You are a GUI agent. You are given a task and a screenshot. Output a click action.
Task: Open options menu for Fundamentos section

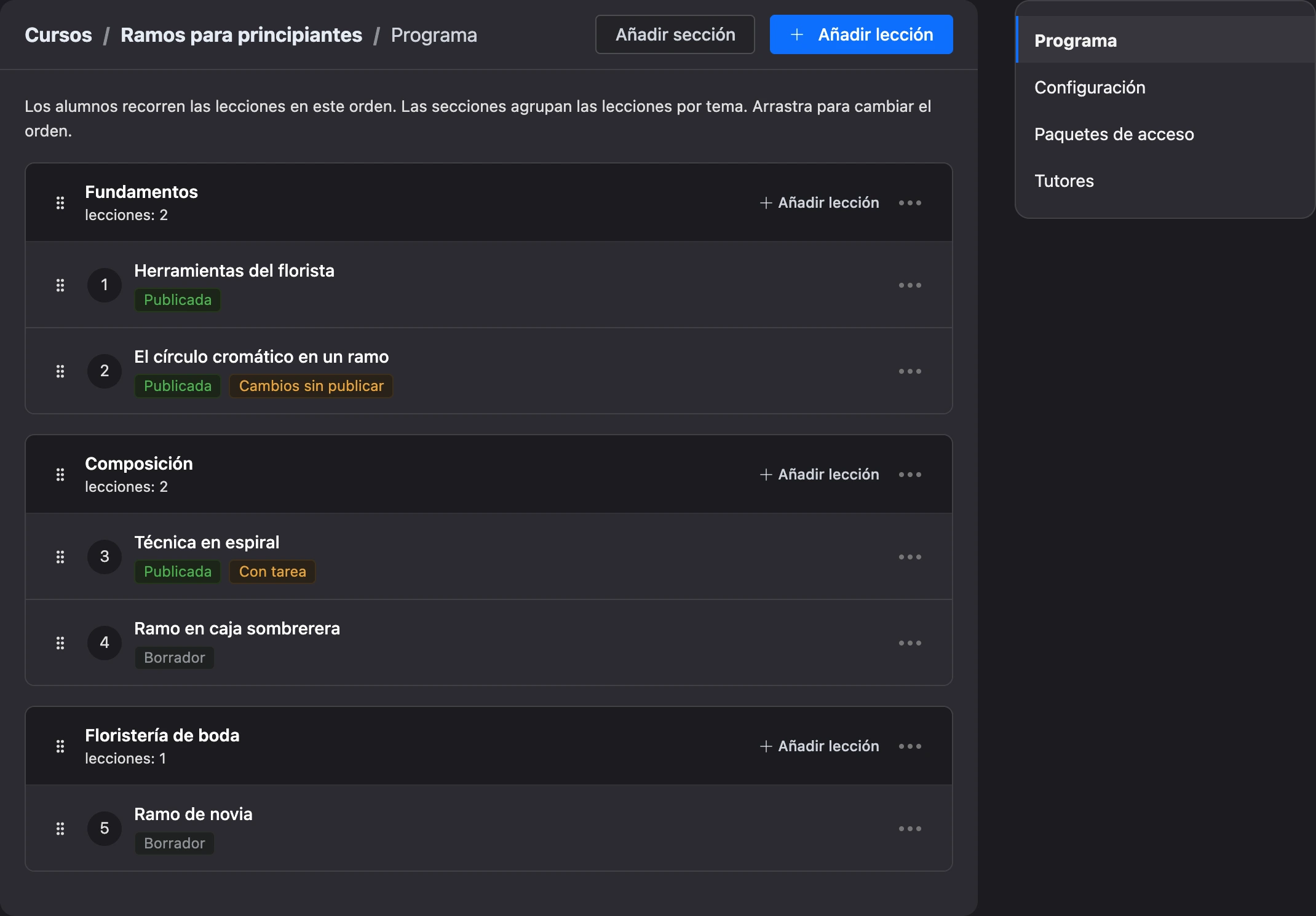(910, 203)
